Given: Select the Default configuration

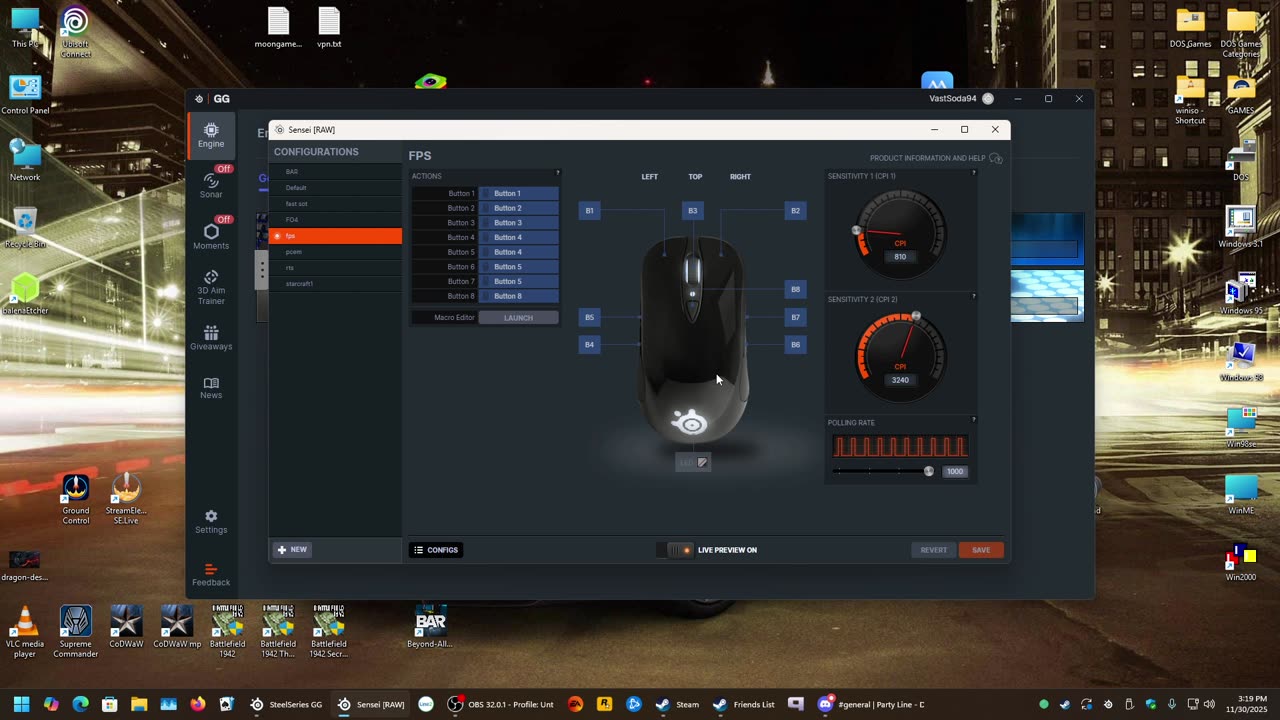Looking at the screenshot, I should 336,188.
